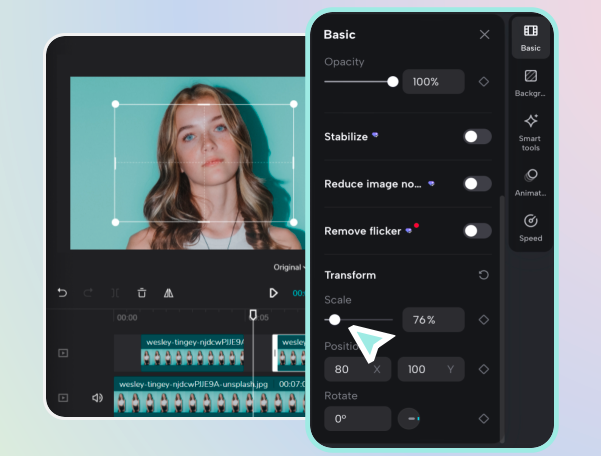Screen dimensions: 601x456
Task: Add keyframe for Position
Action: (484, 369)
